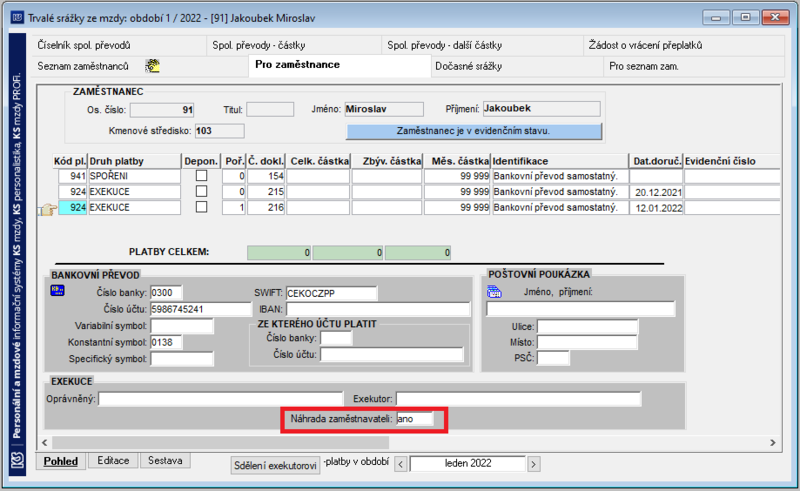The height and width of the screenshot is (491, 800).
Task: Click the Editace button
Action: coord(113,460)
